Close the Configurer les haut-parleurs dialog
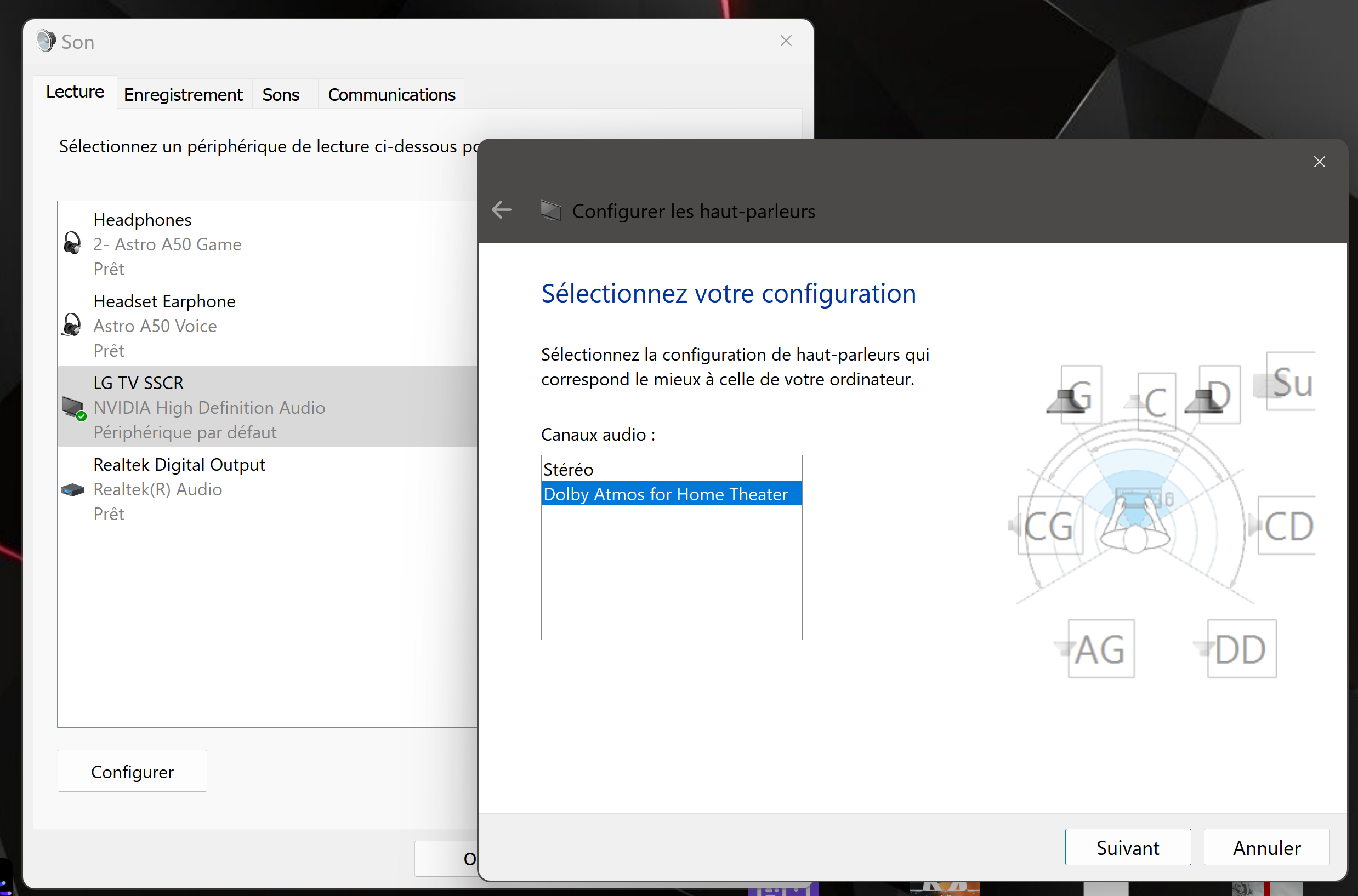The height and width of the screenshot is (896, 1358). (1319, 162)
